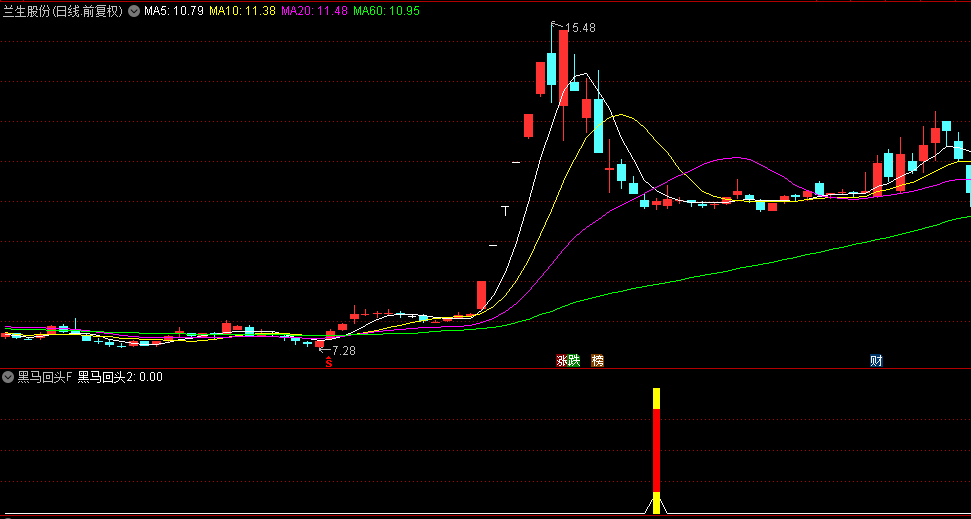The image size is (971, 519).
Task: Select the MA5: 10.79 indicator label
Action: pos(174,11)
